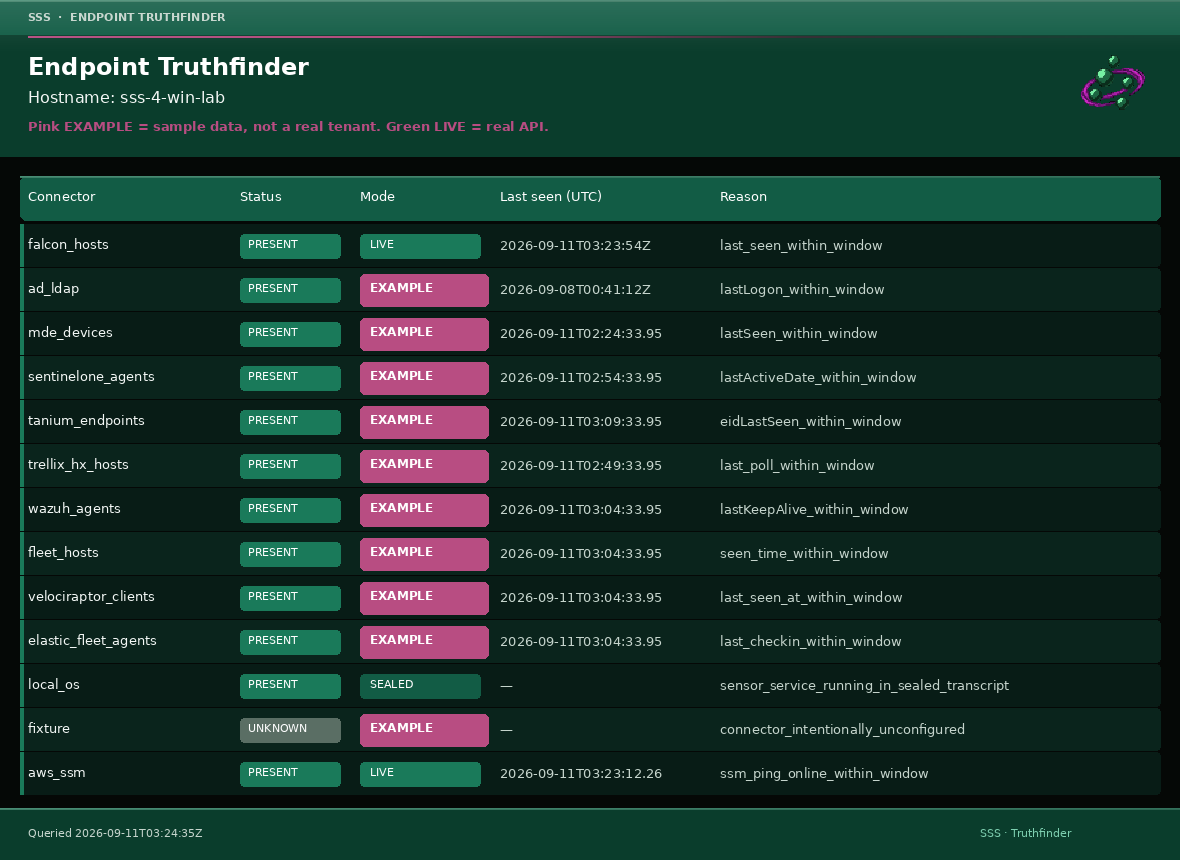Click timestamp 2026-09-08T00:41:12Z for ad_ldap
The width and height of the screenshot is (1180, 860).
point(576,290)
